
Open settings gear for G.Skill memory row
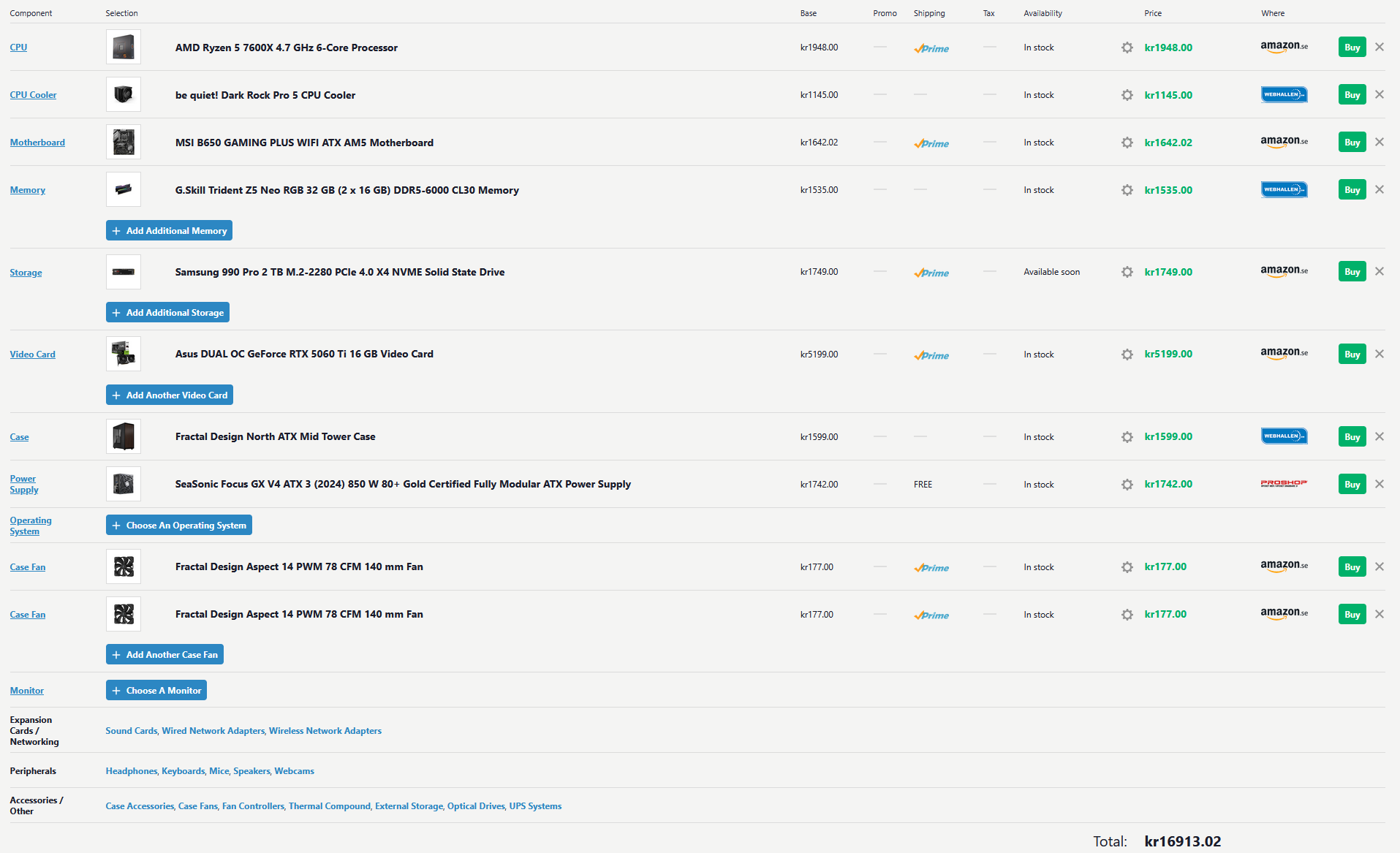click(1127, 190)
